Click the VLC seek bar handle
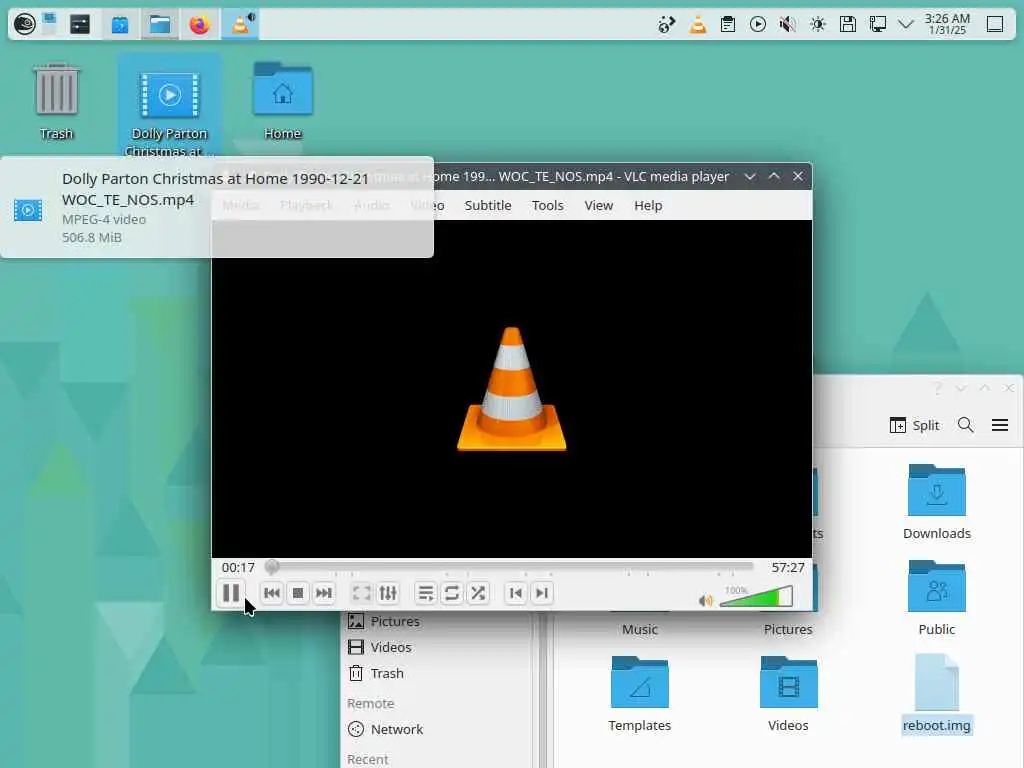Viewport: 1024px width, 768px height. click(x=272, y=567)
